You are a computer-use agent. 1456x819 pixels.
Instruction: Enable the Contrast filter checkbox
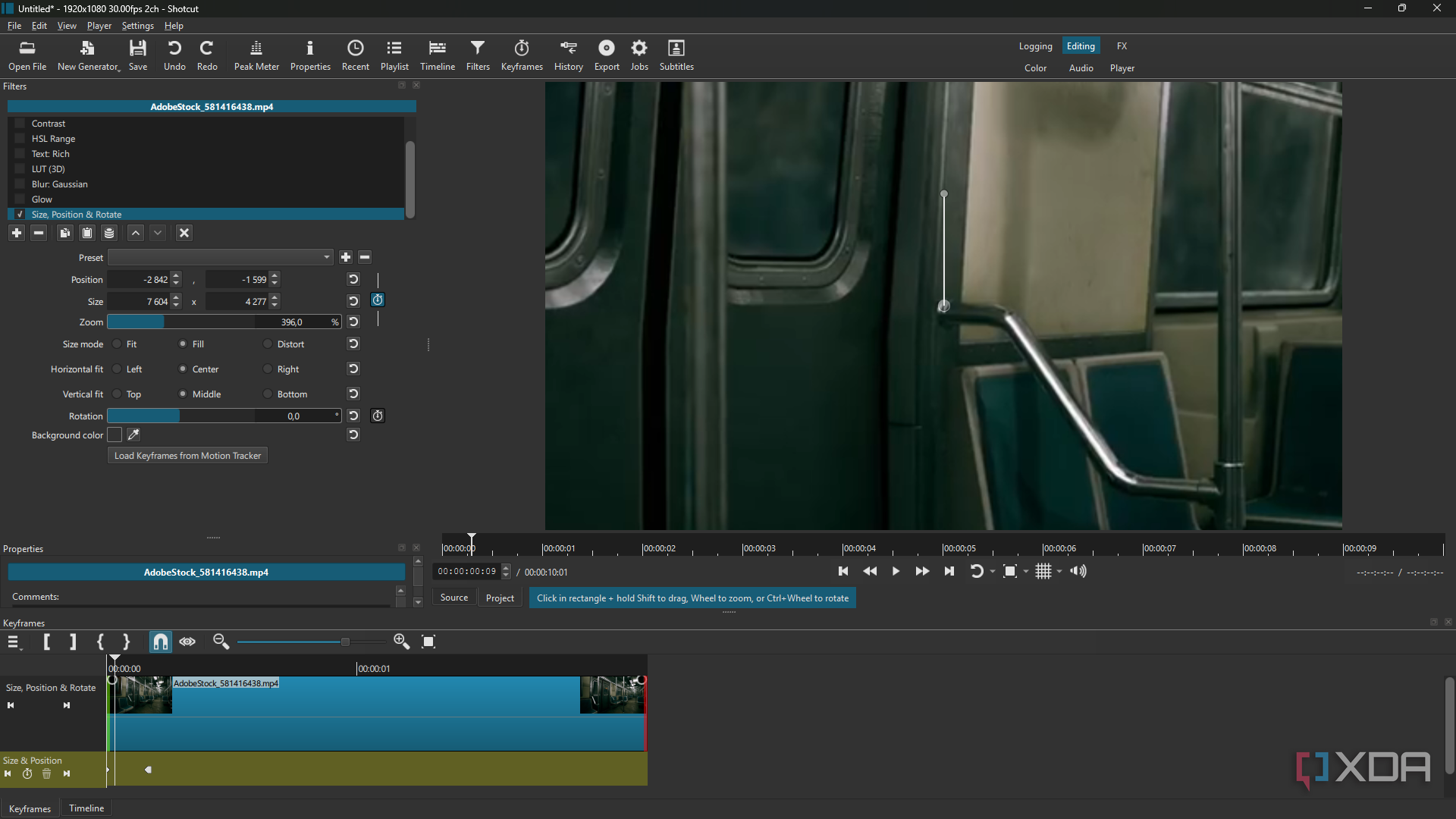20,123
